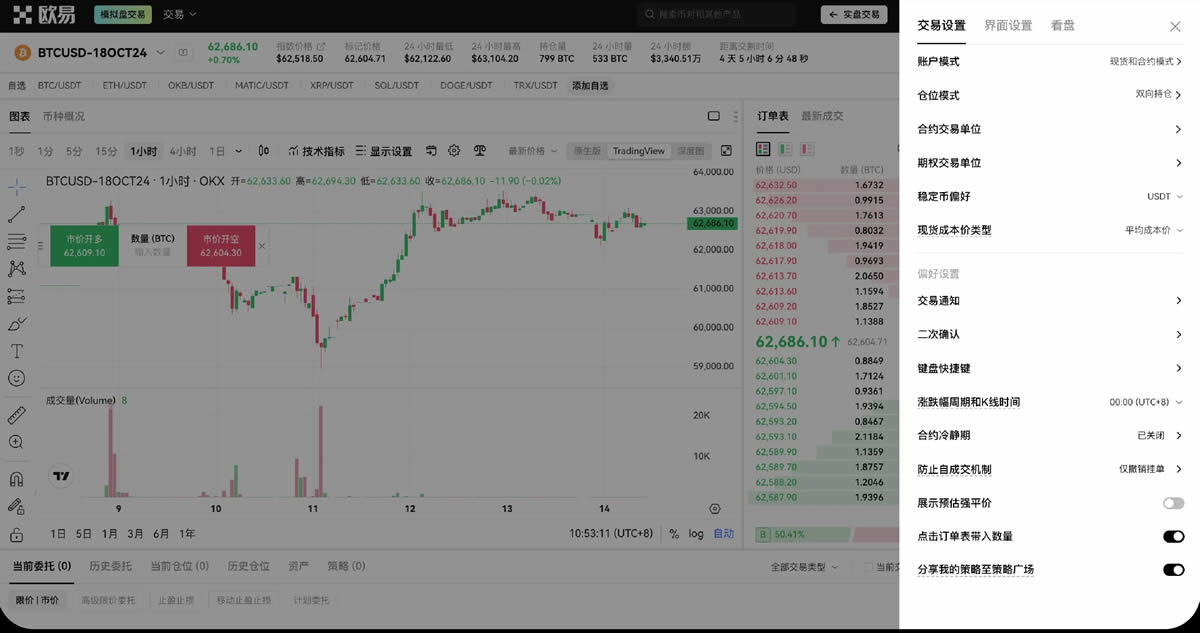Switch chart to 深度图 view
Image resolution: width=1200 pixels, height=633 pixels.
pyautogui.click(x=690, y=151)
